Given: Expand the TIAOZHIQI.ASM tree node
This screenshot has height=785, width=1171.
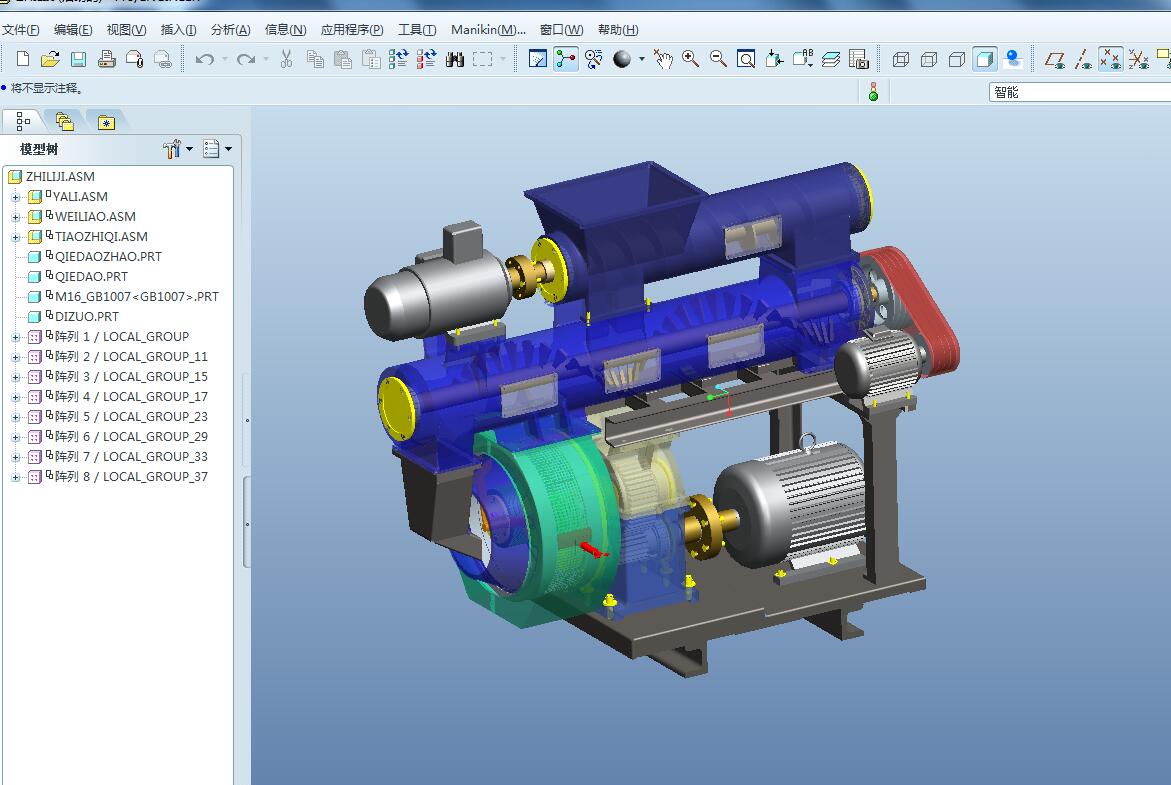Looking at the screenshot, I should coord(15,238).
